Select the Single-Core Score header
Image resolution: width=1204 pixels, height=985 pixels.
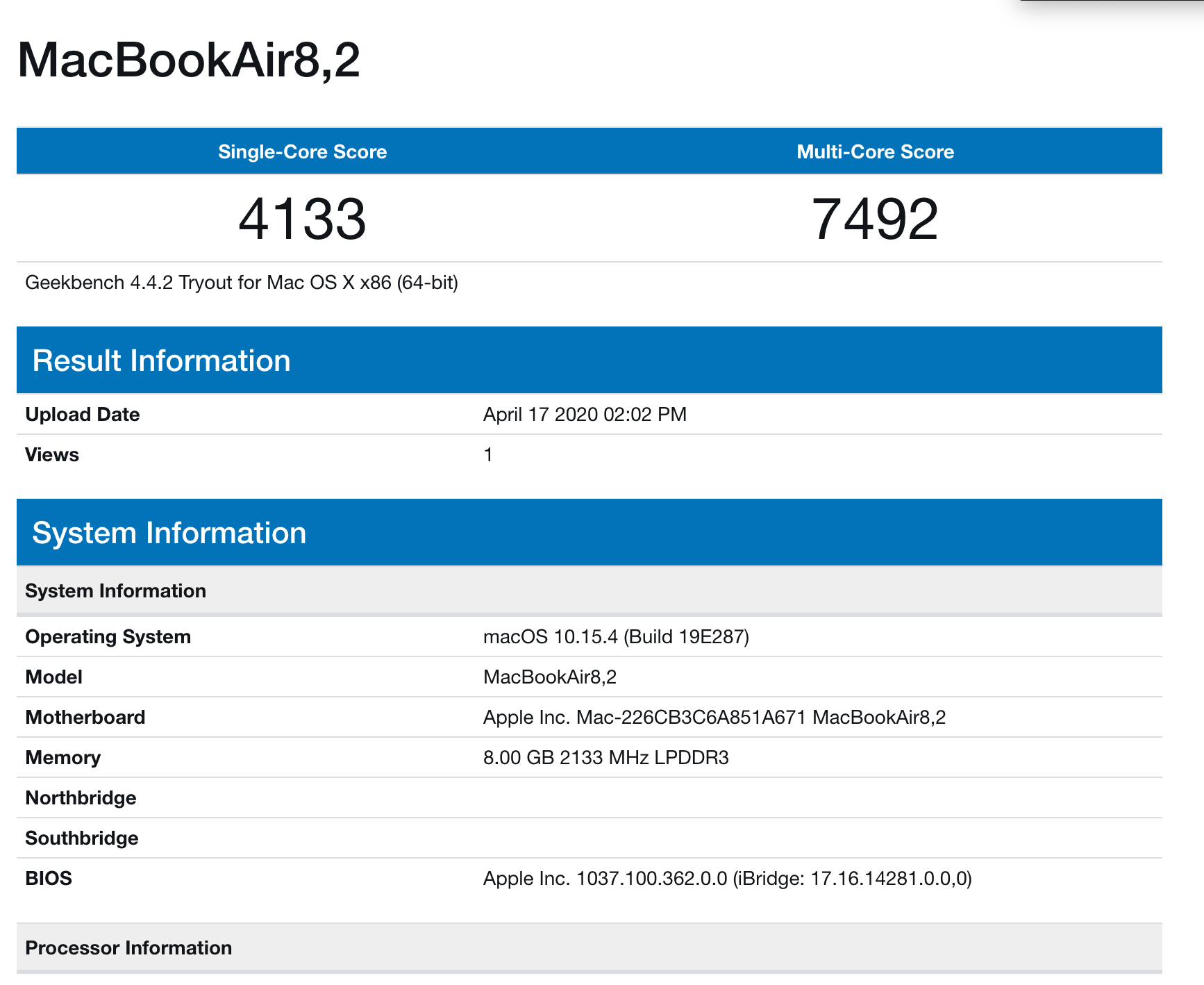click(x=303, y=151)
